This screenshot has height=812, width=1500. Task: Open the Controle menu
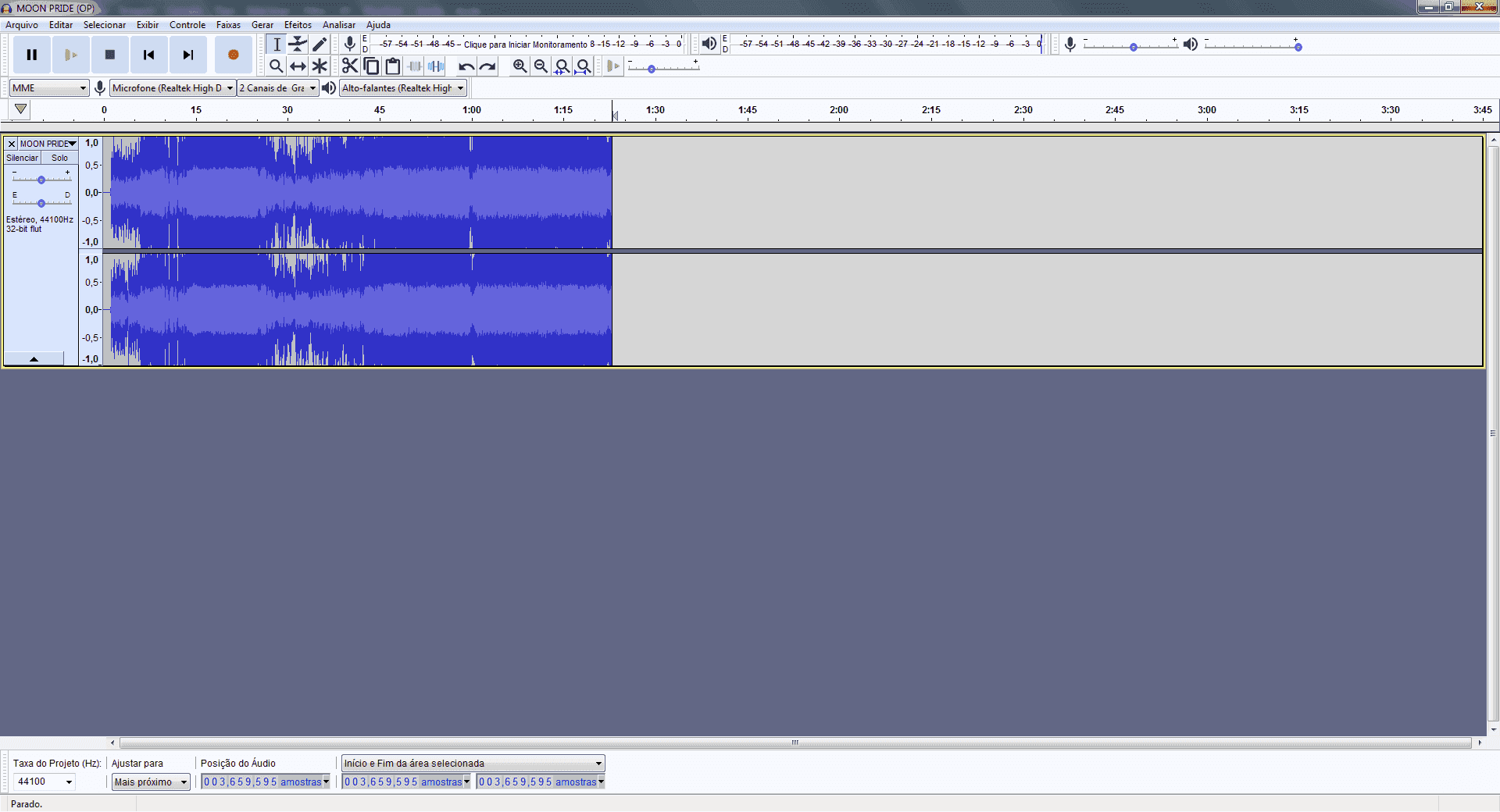(x=187, y=25)
